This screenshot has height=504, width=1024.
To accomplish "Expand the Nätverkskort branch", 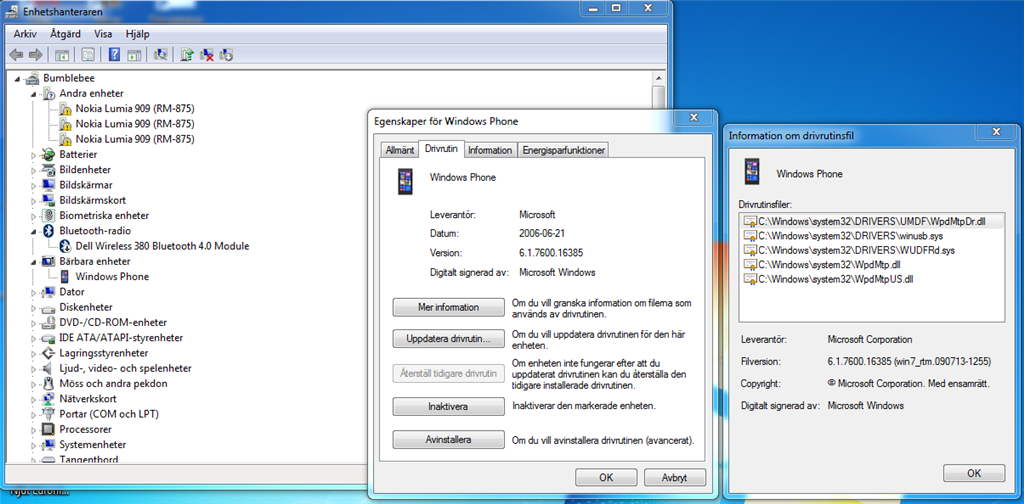I will click(x=34, y=399).
